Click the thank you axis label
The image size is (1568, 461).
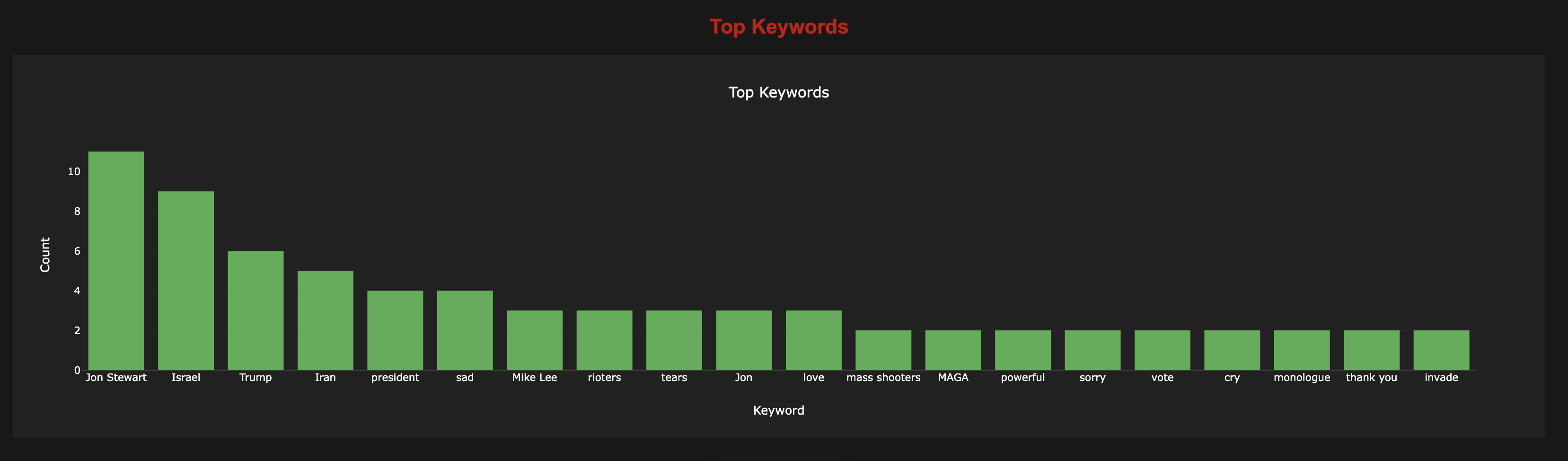(x=1371, y=378)
